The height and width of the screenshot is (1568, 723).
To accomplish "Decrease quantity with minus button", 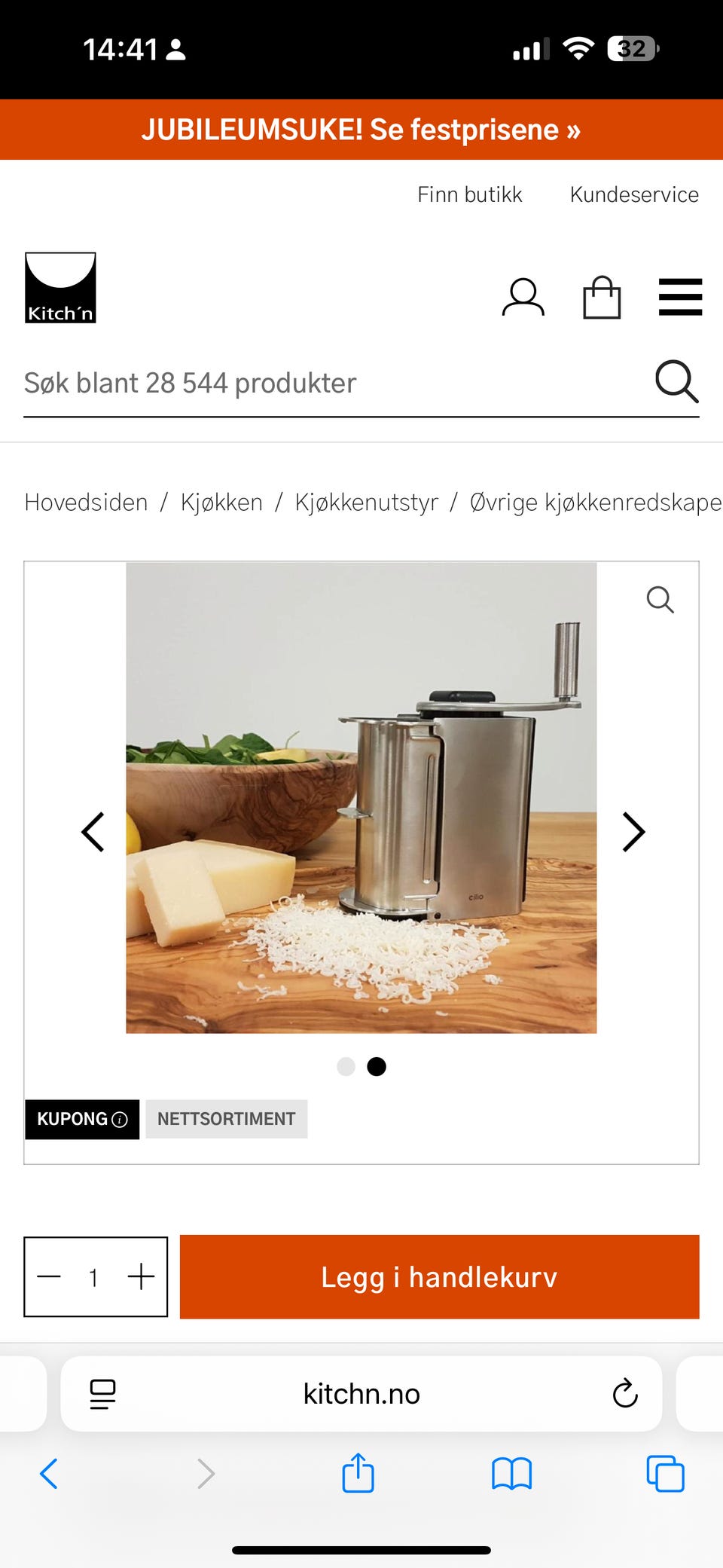I will point(49,1276).
